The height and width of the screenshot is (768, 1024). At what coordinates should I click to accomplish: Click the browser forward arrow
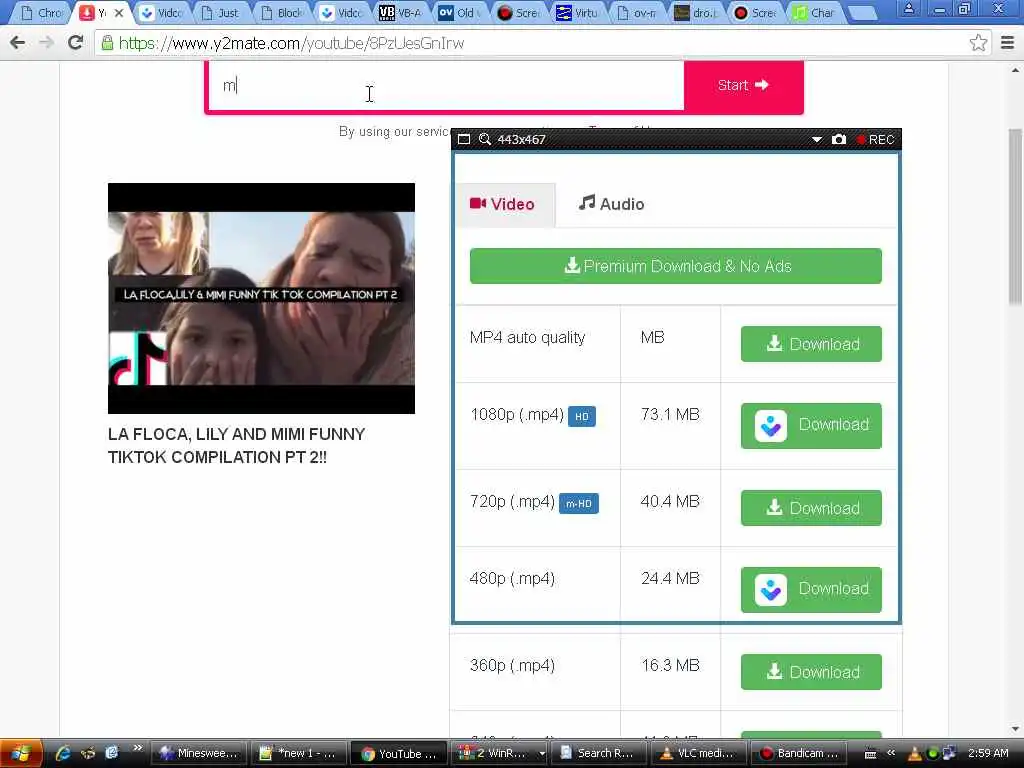click(46, 43)
